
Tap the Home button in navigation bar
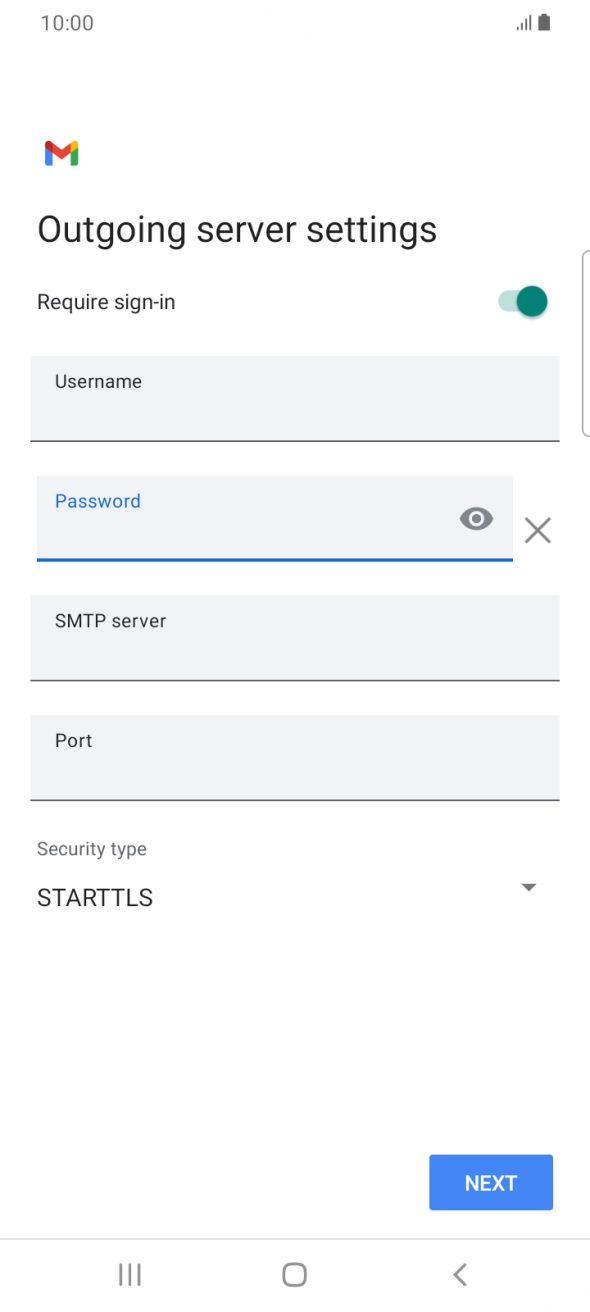[294, 1274]
